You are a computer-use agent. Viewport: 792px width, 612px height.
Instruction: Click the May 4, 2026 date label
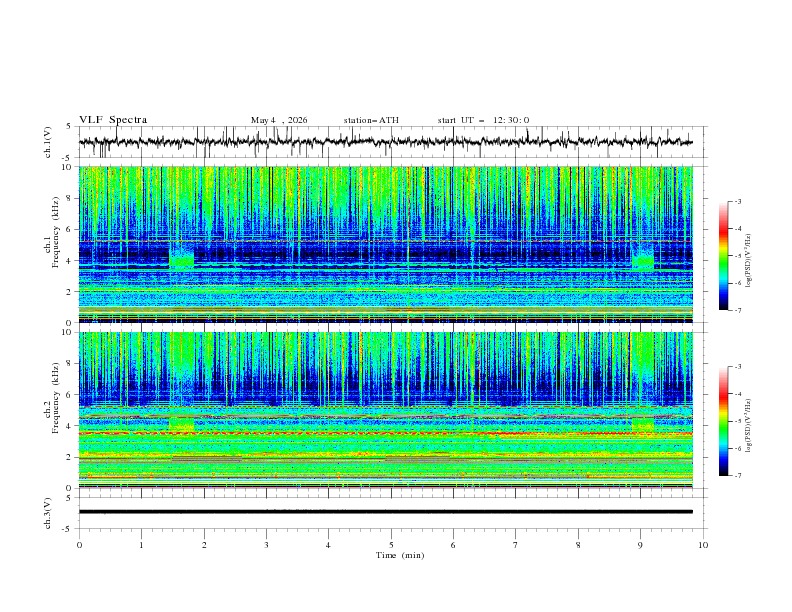click(x=279, y=120)
